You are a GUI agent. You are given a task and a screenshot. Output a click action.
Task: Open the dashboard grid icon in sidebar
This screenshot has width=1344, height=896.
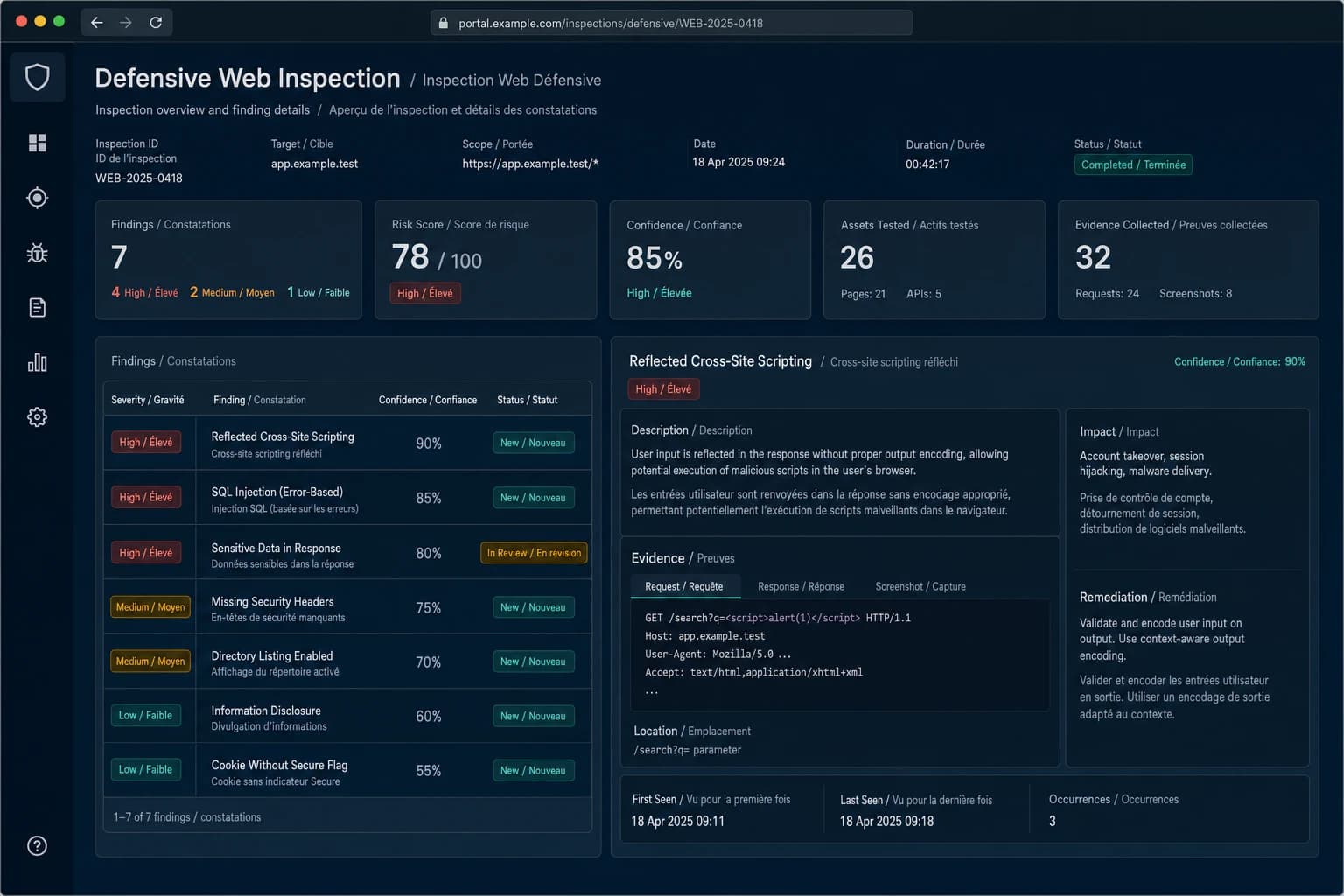point(37,143)
